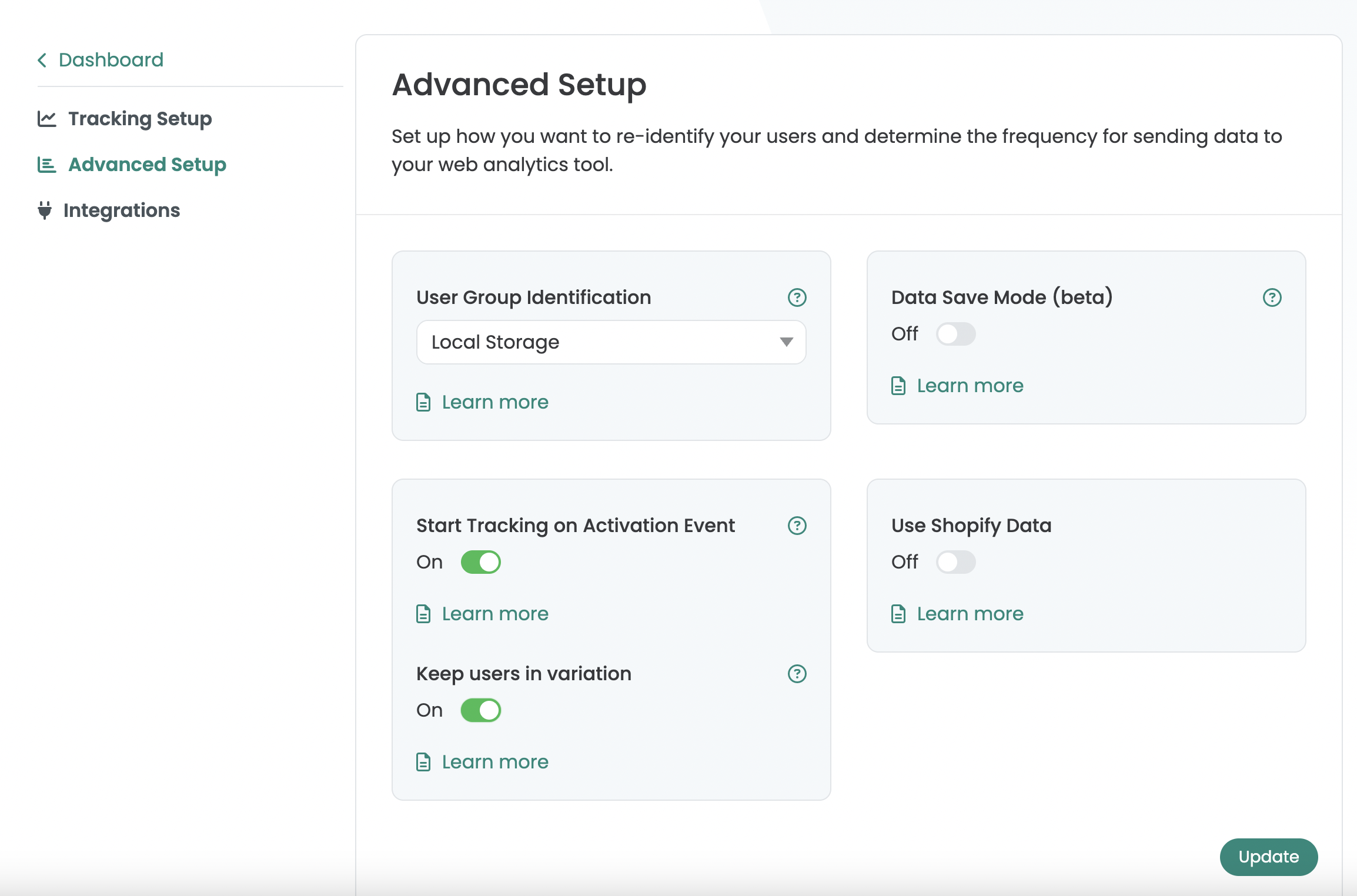Click the Advanced Setup bar chart icon
Image resolution: width=1357 pixels, height=896 pixels.
point(47,165)
